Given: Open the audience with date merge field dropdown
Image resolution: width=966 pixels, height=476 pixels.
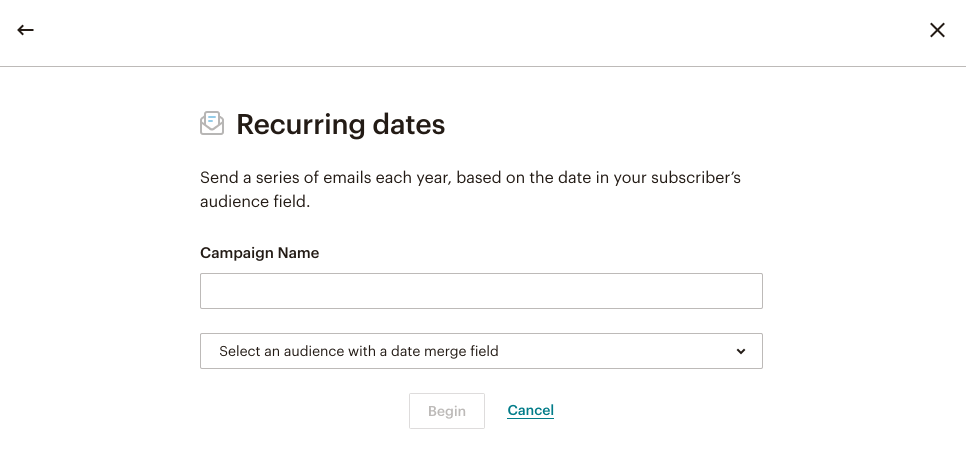Looking at the screenshot, I should point(481,351).
